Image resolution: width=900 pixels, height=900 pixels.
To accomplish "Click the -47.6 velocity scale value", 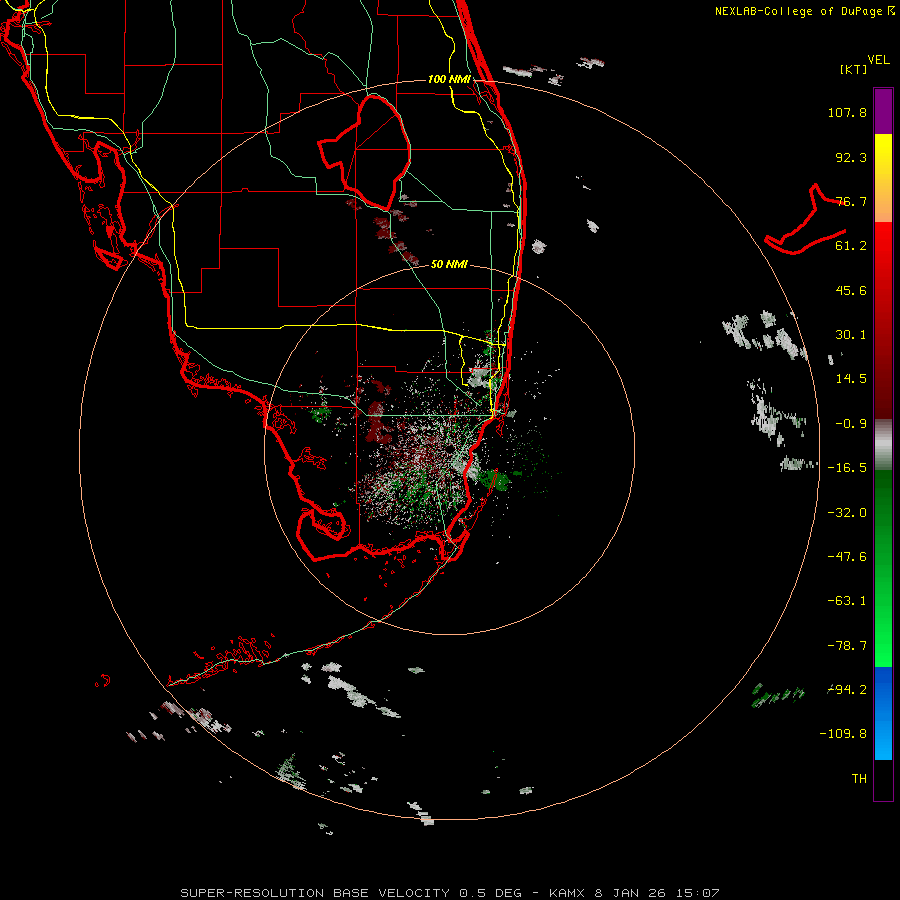I will click(847, 557).
